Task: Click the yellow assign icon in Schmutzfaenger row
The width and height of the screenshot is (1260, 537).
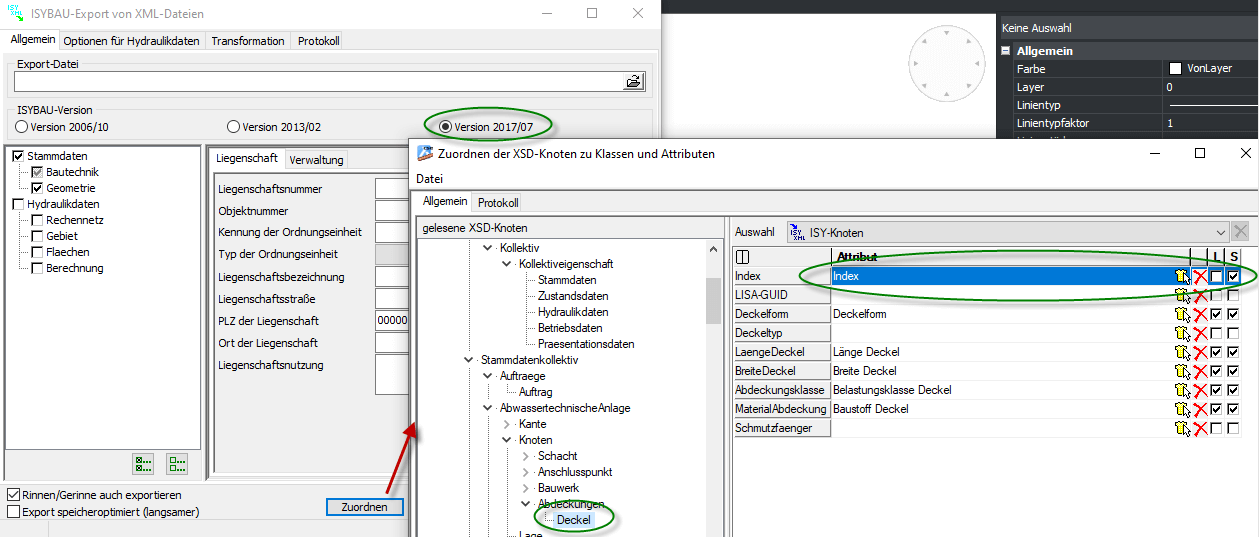Action: coord(1182,428)
